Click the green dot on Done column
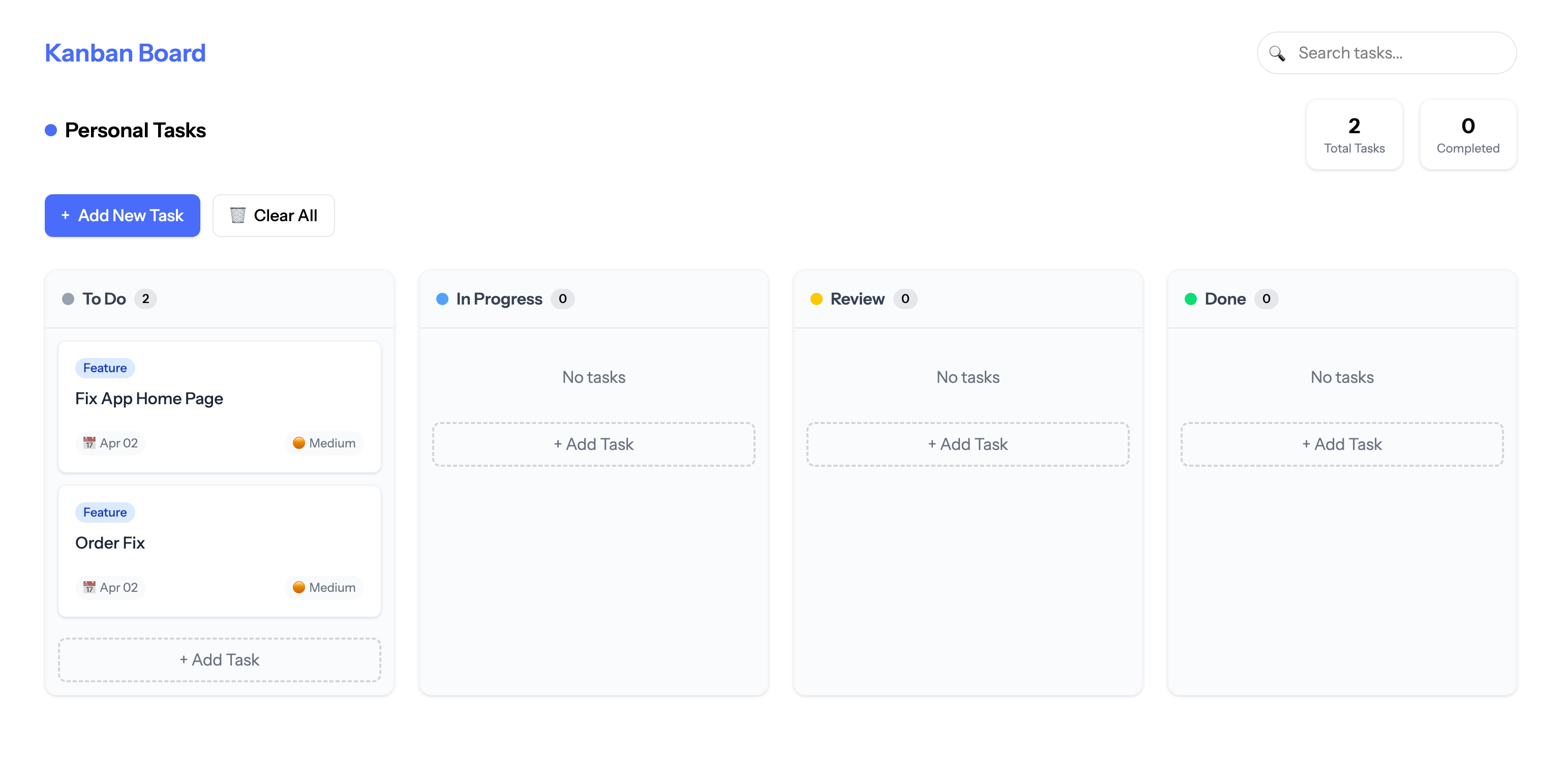Screen dimensions: 1564x784 click(x=1191, y=299)
